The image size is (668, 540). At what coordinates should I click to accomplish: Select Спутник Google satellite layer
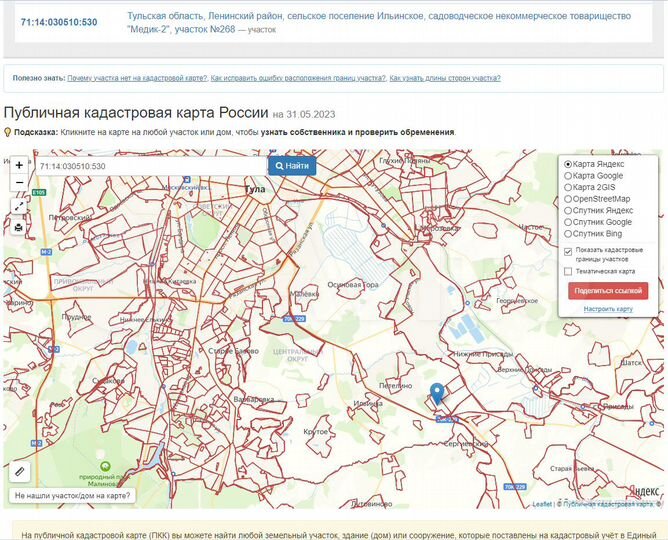coord(568,222)
